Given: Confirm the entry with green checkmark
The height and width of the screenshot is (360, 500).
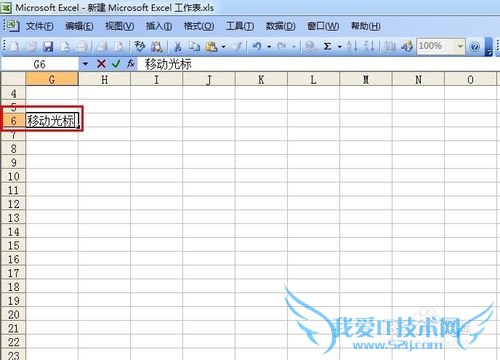Looking at the screenshot, I should tap(116, 64).
